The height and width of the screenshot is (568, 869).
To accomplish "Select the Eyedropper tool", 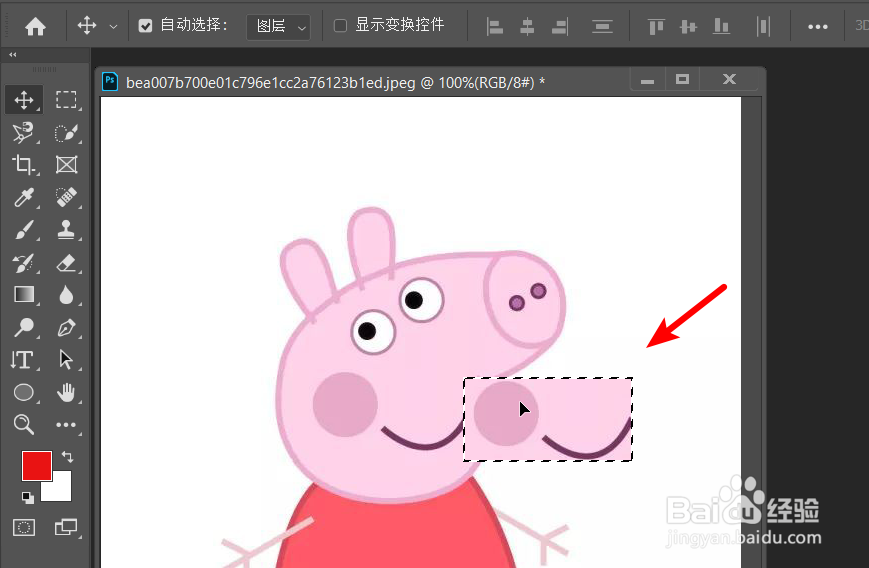I will pyautogui.click(x=24, y=197).
